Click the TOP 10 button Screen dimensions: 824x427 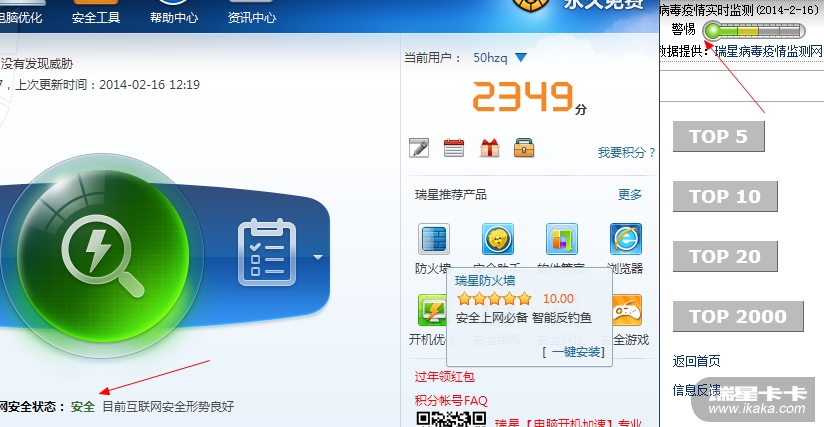coord(725,196)
